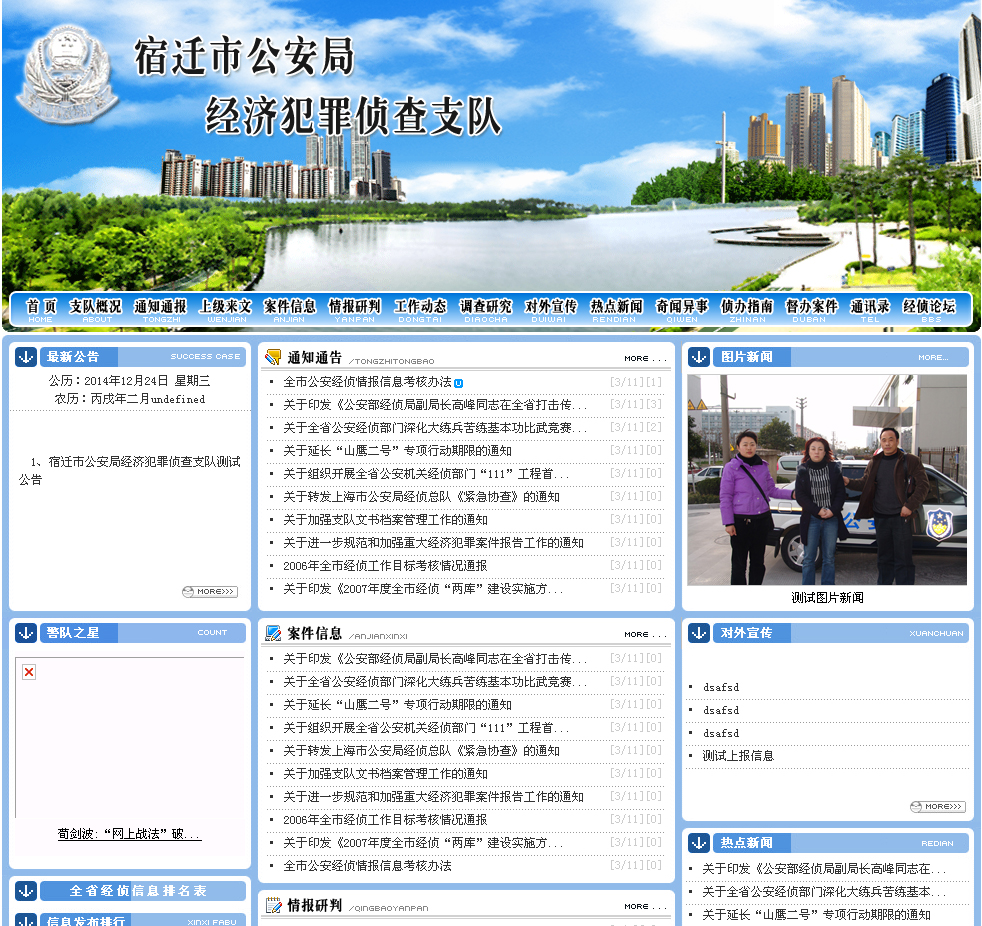
Task: Click the date text 公历:2014年12月24日 星期三
Action: pyautogui.click(x=130, y=381)
